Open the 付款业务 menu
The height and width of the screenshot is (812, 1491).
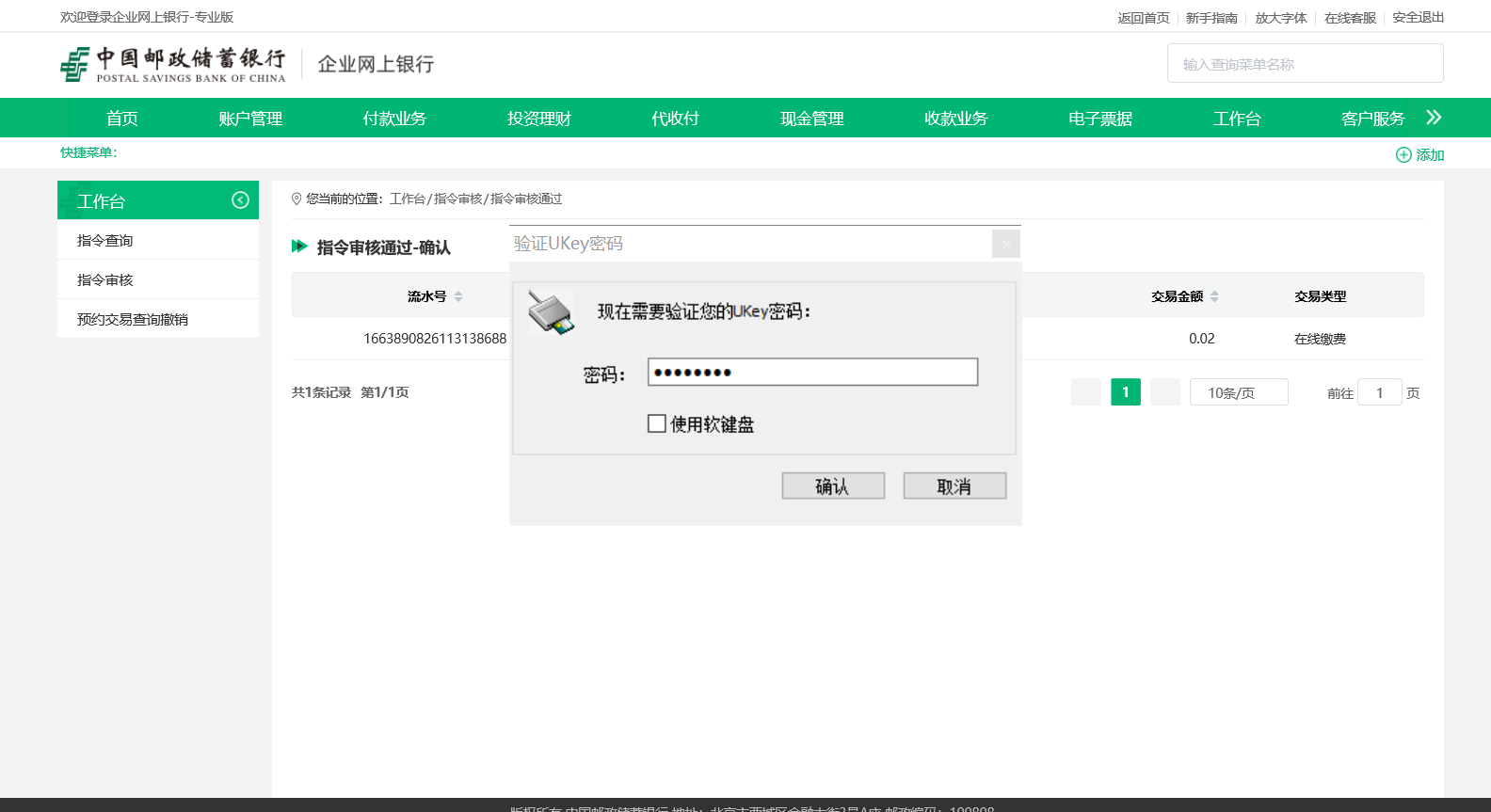coord(394,119)
